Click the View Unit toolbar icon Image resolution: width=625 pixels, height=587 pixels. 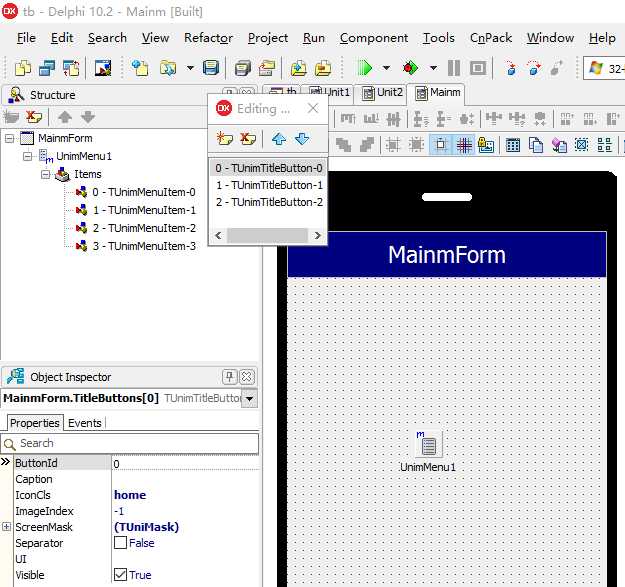(x=23, y=68)
